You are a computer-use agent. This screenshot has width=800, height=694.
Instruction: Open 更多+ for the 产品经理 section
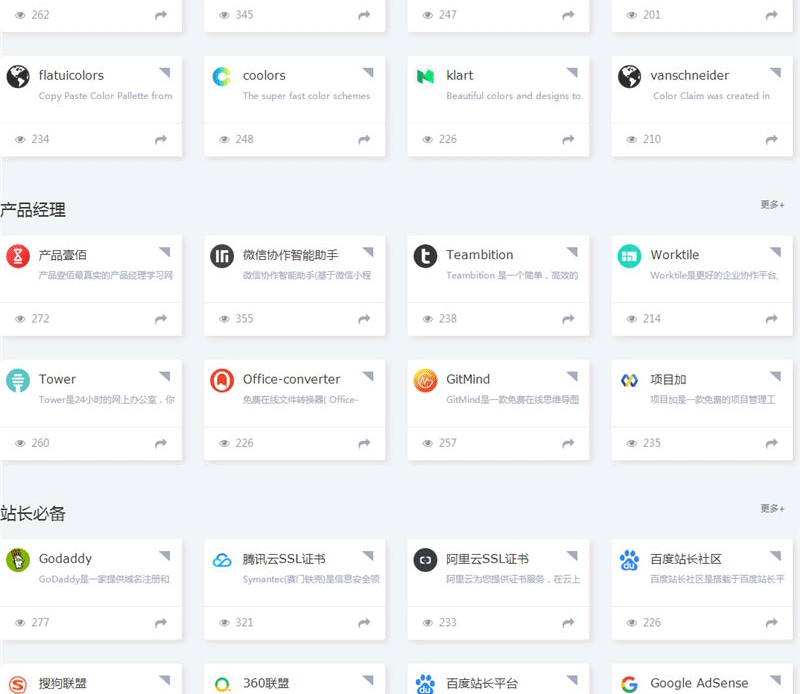pyautogui.click(x=772, y=205)
